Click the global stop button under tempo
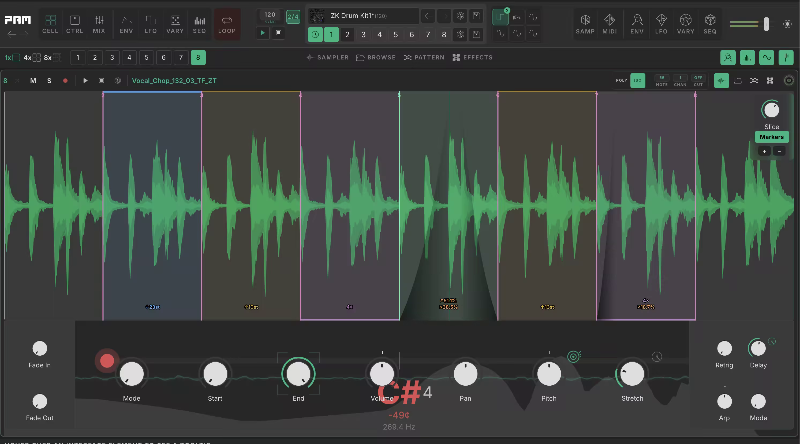 coord(278,33)
